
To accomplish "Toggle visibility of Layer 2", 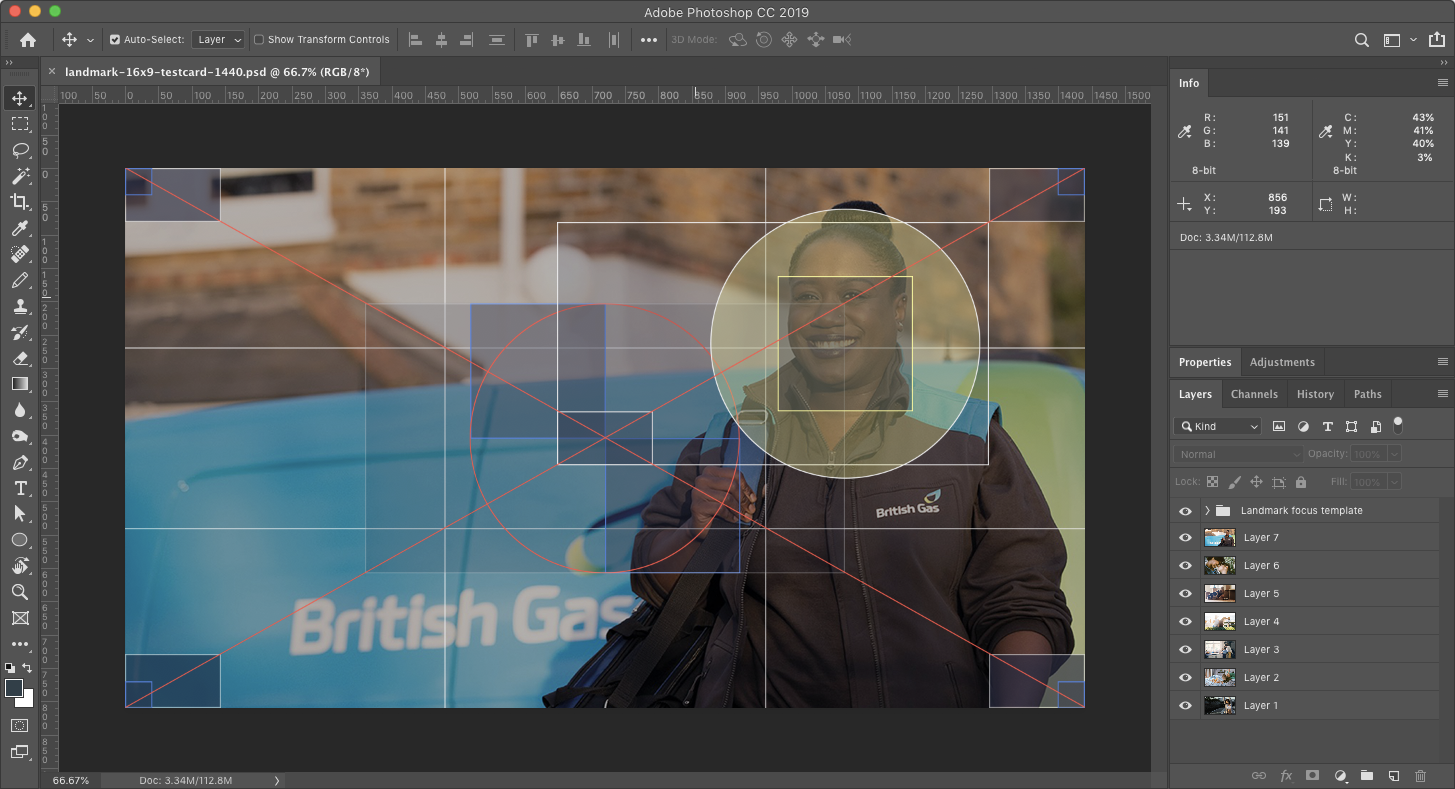I will click(x=1185, y=678).
